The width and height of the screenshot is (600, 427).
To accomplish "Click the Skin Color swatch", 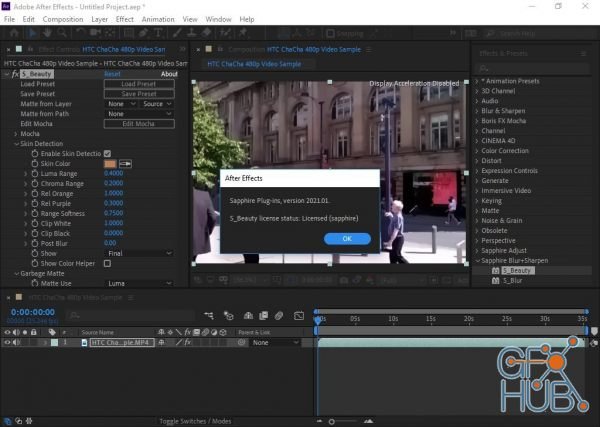I will [110, 164].
